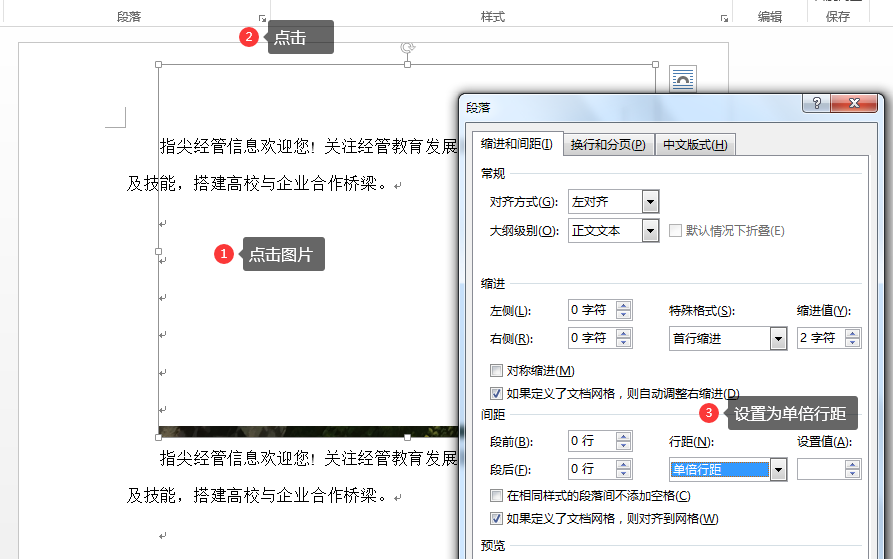Click the layout options icon beside image
Image resolution: width=893 pixels, height=559 pixels.
point(683,79)
